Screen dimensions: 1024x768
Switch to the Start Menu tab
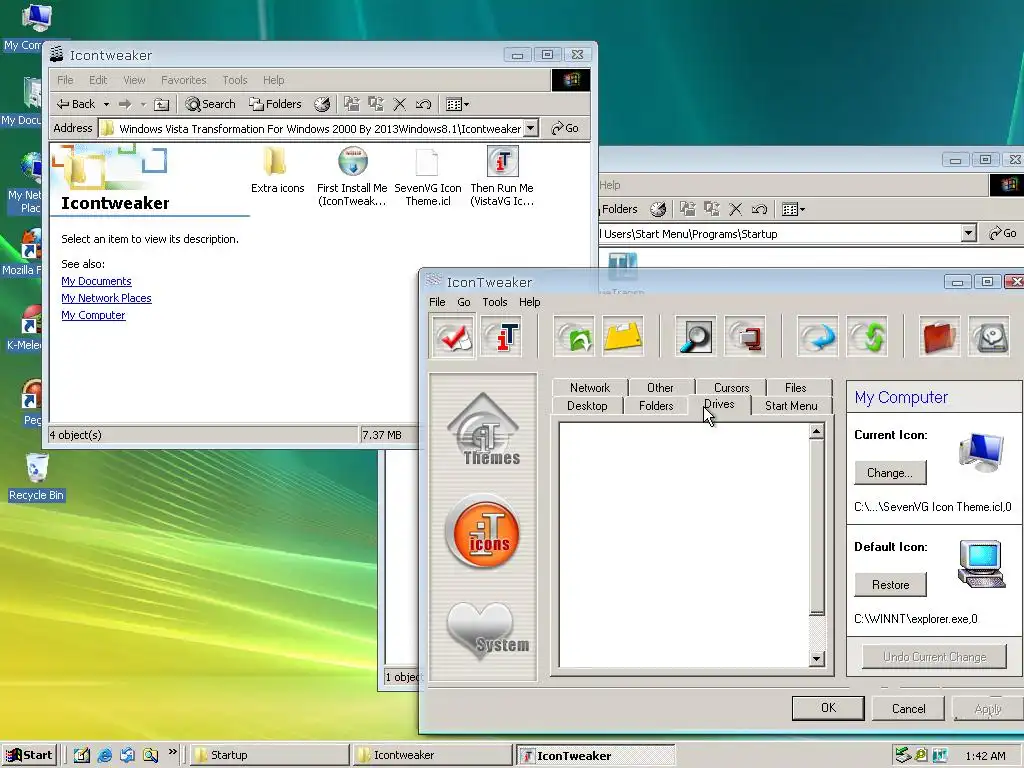[x=791, y=406]
